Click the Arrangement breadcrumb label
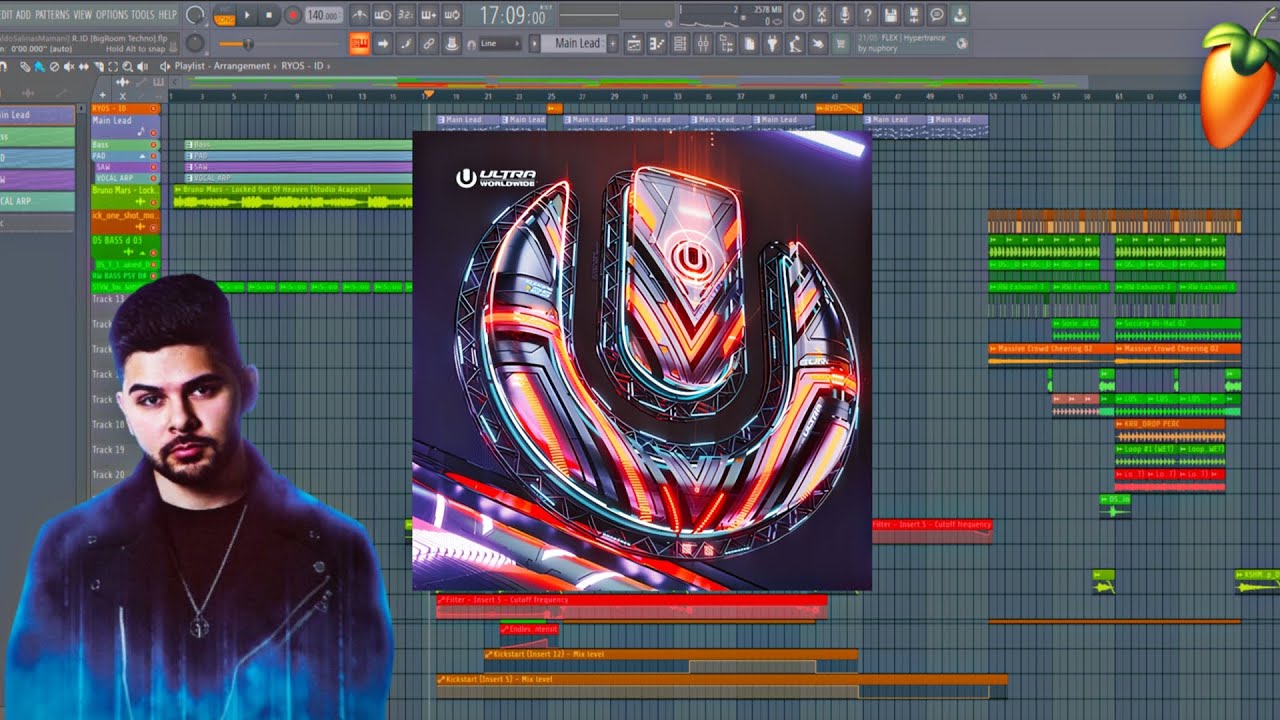Image resolution: width=1280 pixels, height=720 pixels. tap(242, 66)
